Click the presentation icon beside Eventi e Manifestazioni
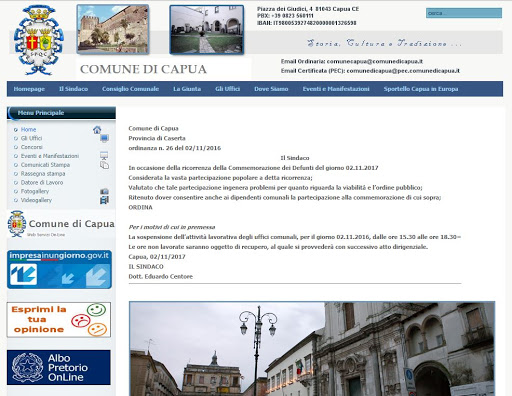512x396 pixels. point(104,156)
